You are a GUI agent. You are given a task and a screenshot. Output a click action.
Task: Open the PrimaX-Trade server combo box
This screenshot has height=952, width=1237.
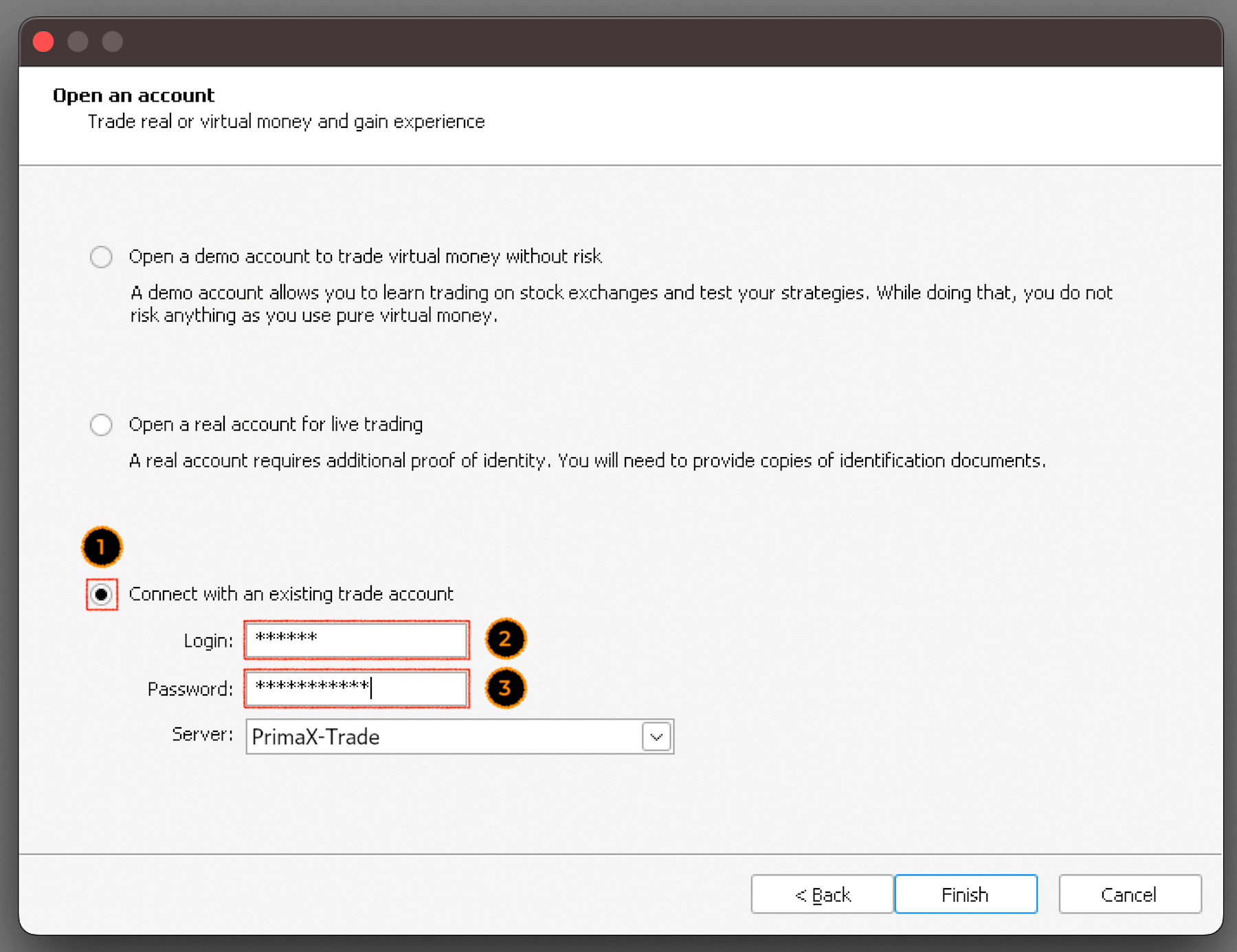(443, 737)
